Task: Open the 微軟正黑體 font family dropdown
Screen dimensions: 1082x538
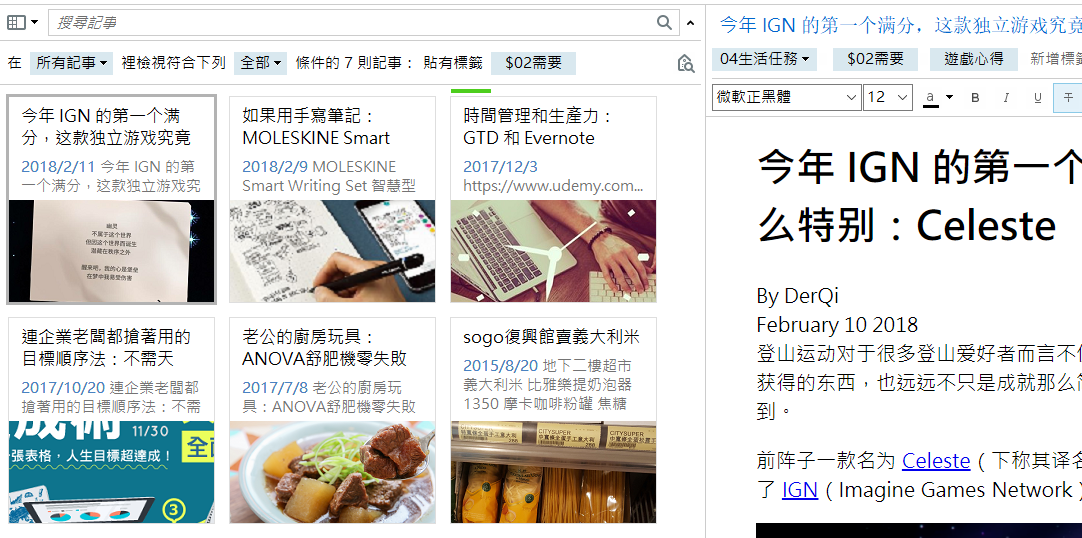Action: tap(787, 97)
